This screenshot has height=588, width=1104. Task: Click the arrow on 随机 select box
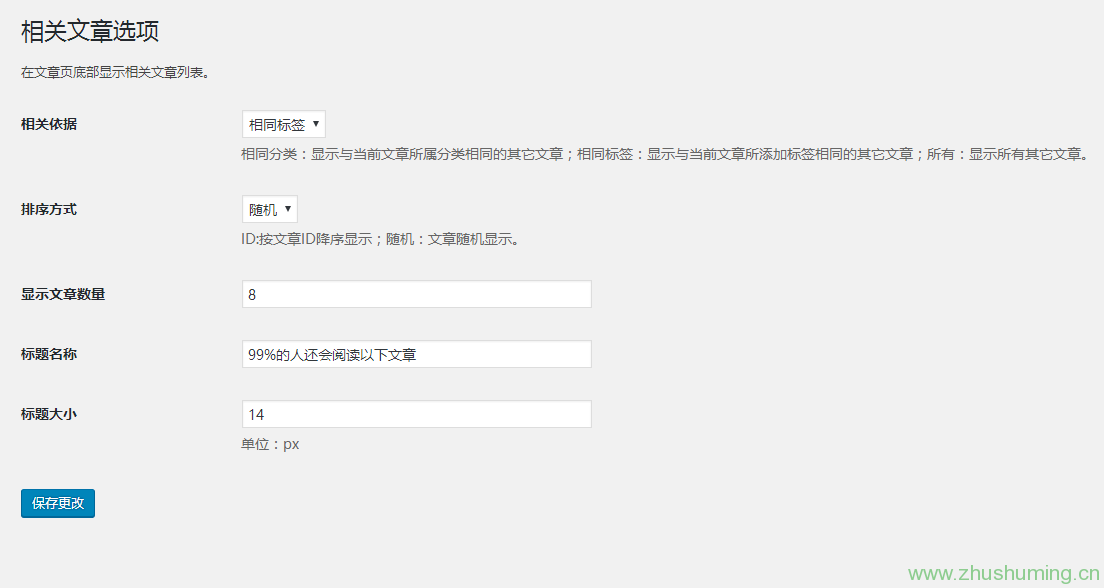[288, 209]
